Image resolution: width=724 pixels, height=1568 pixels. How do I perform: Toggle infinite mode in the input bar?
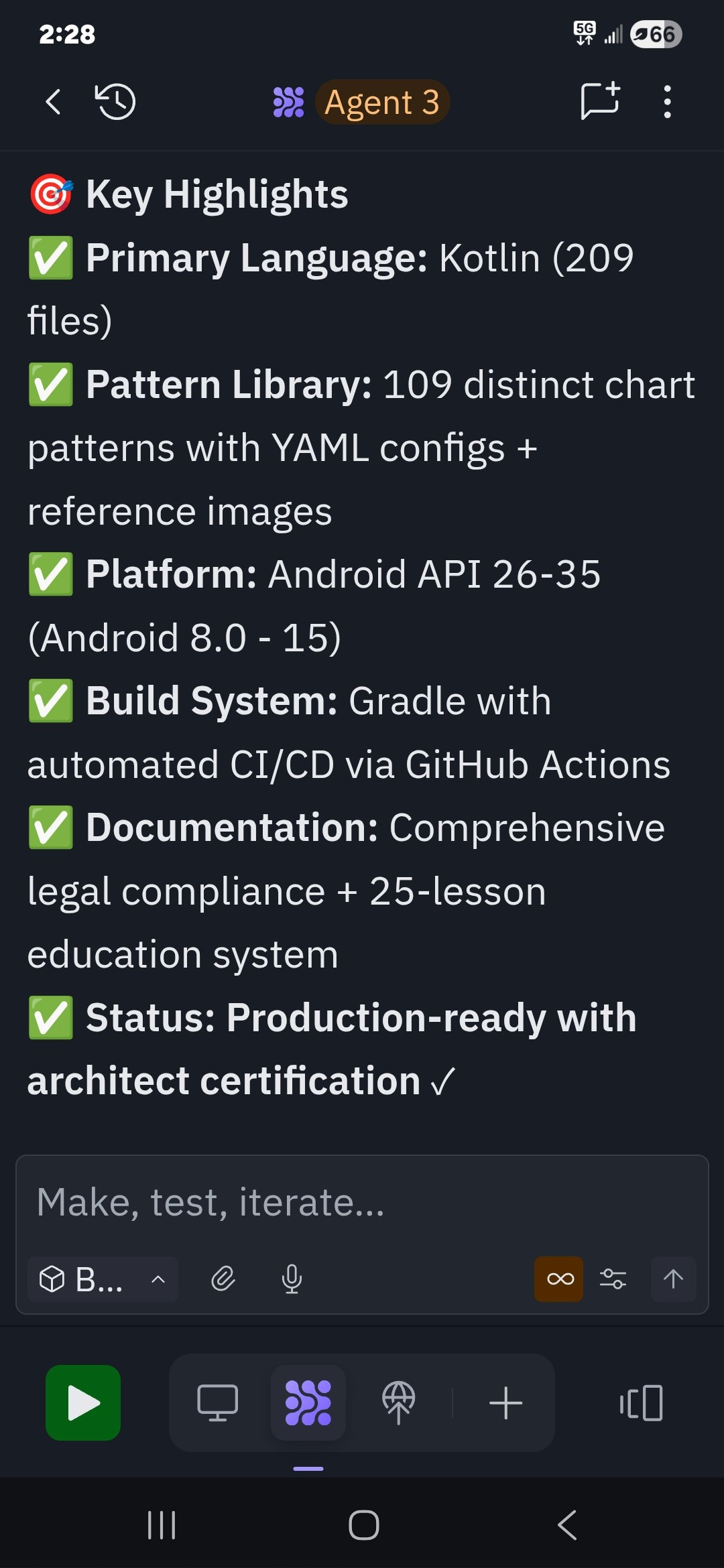[x=558, y=1278]
